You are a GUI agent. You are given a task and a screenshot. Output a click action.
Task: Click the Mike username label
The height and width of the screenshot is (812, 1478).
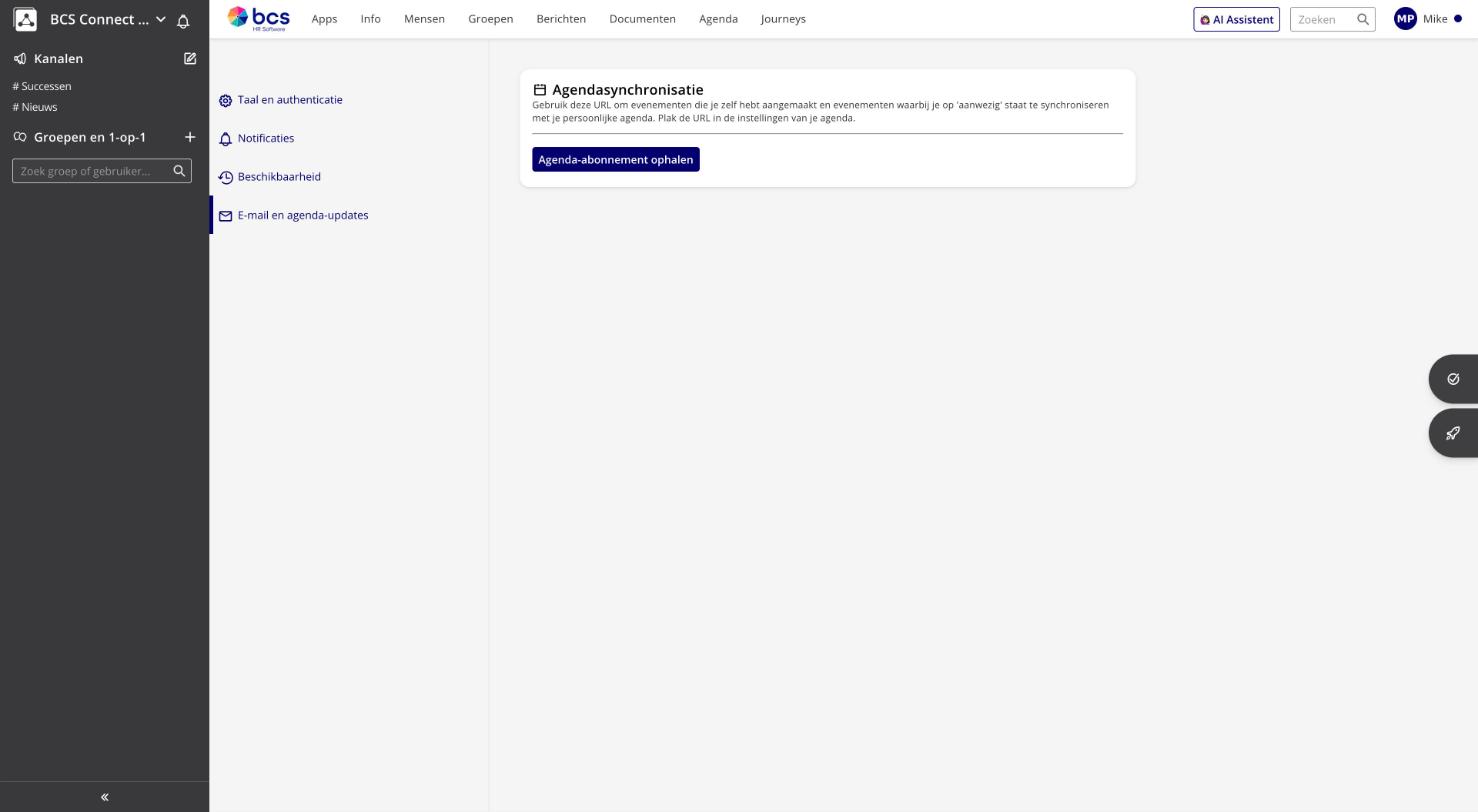(x=1435, y=19)
